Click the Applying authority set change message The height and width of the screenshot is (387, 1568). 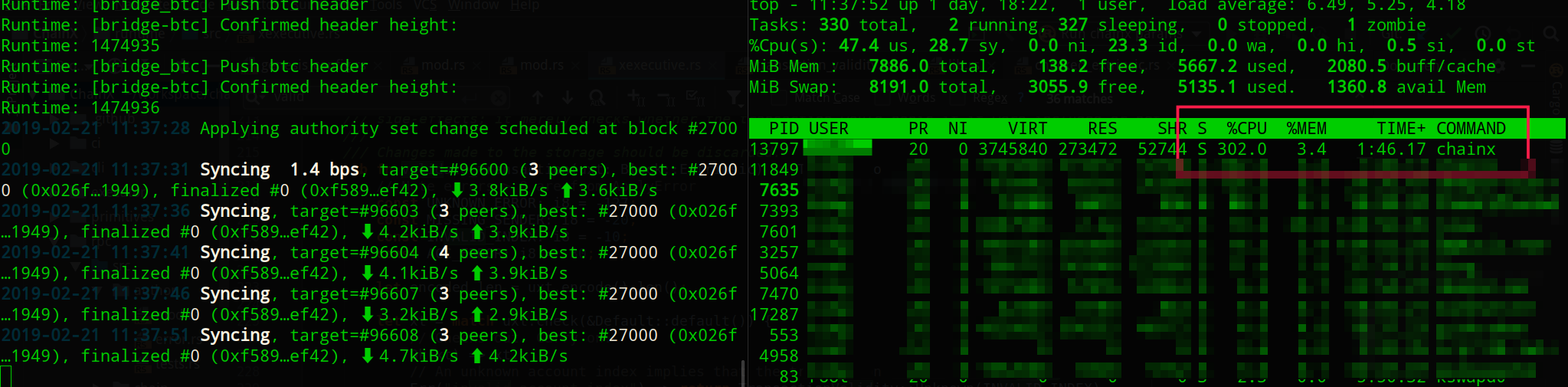[469, 129]
